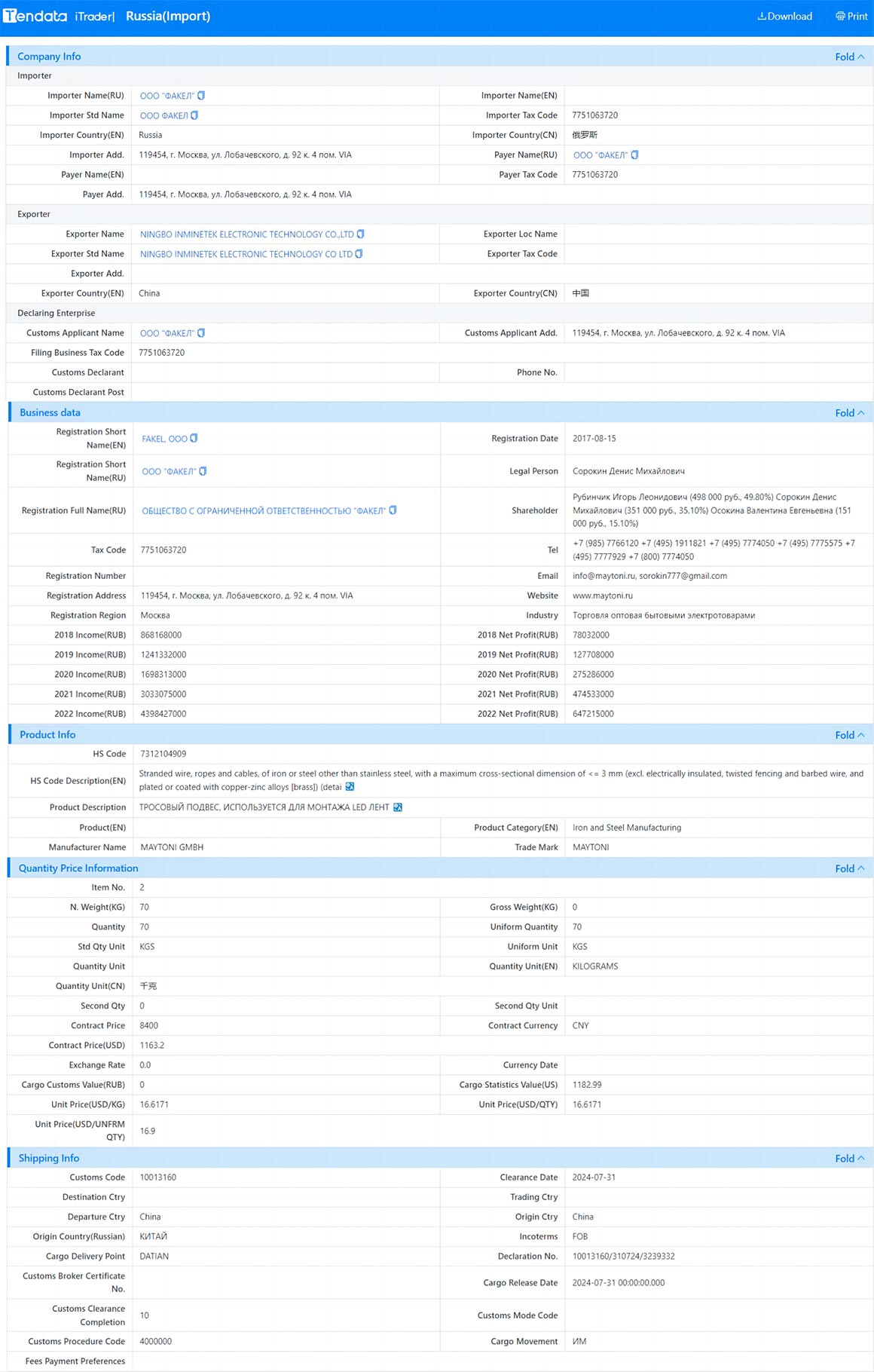
Task: Fold the Shipping Info section
Action: pos(849,1159)
